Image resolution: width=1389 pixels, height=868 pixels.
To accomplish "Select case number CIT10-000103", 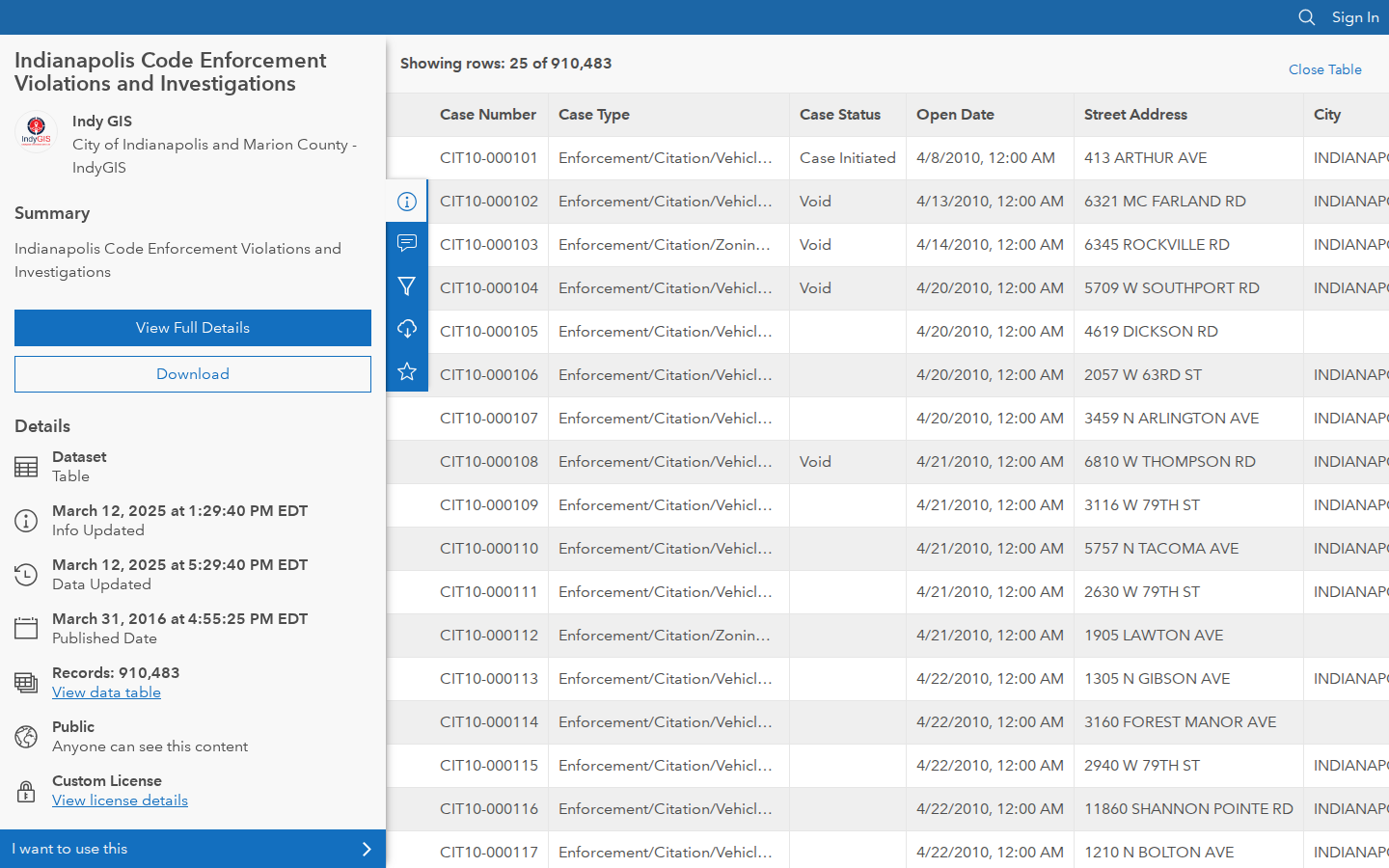I will pos(489,245).
